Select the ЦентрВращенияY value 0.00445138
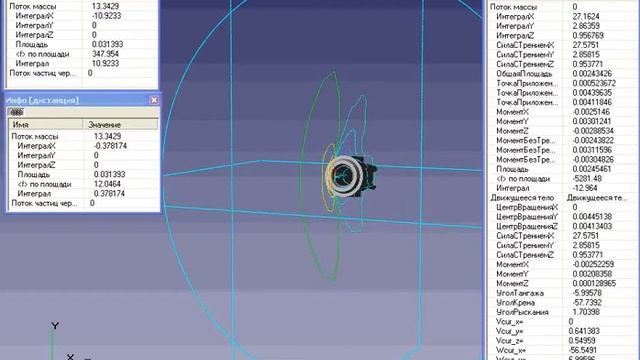 point(592,217)
